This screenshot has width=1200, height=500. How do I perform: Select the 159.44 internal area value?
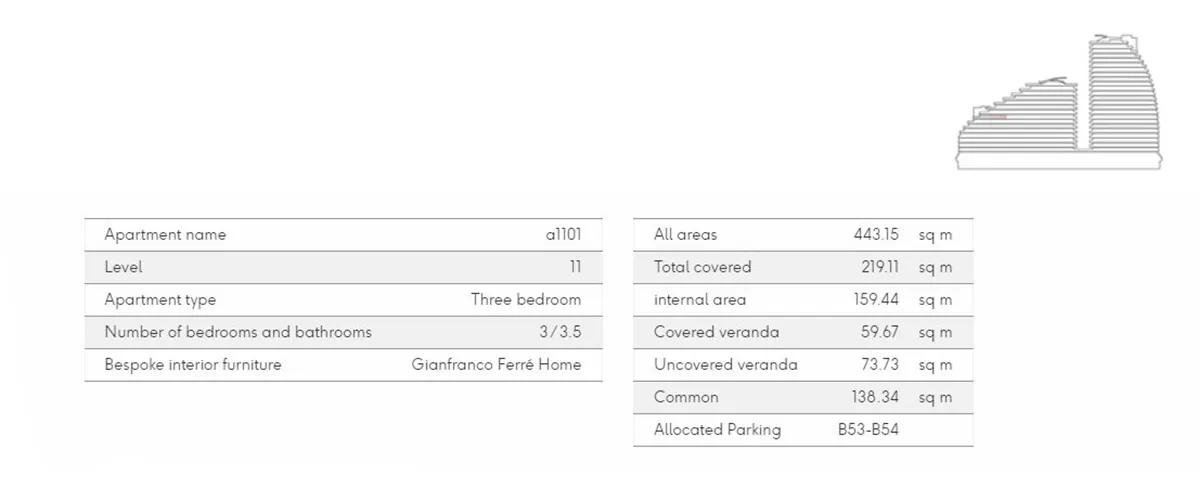point(876,300)
